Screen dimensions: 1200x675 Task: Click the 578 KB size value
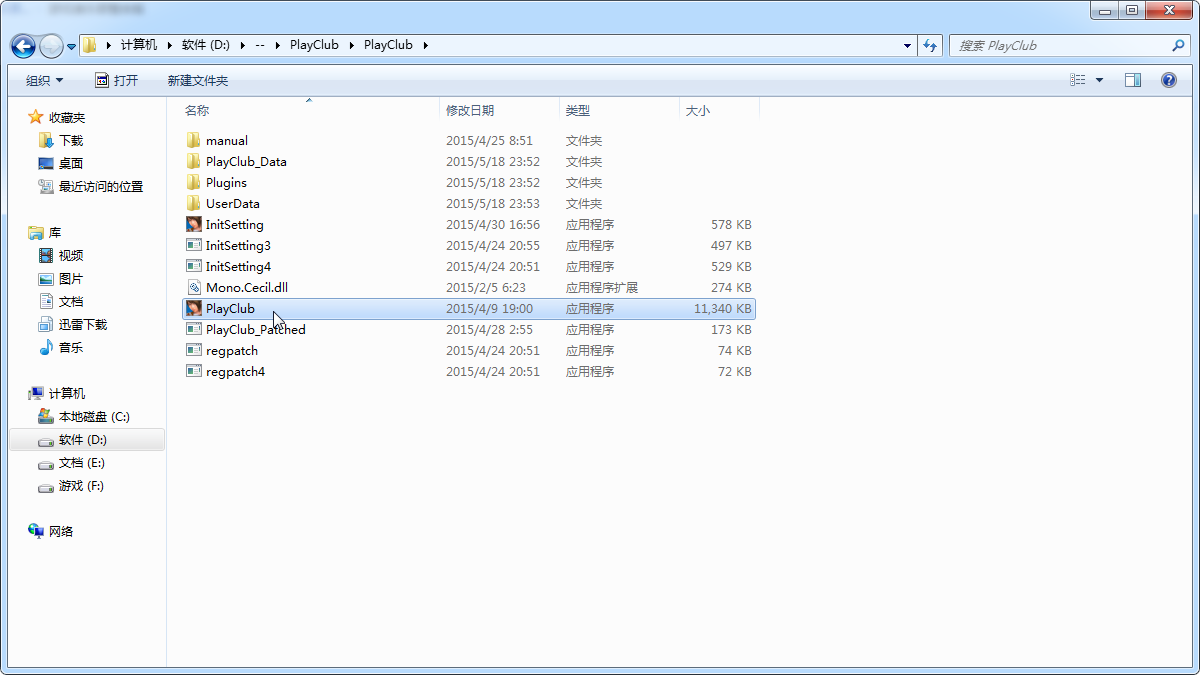[730, 225]
